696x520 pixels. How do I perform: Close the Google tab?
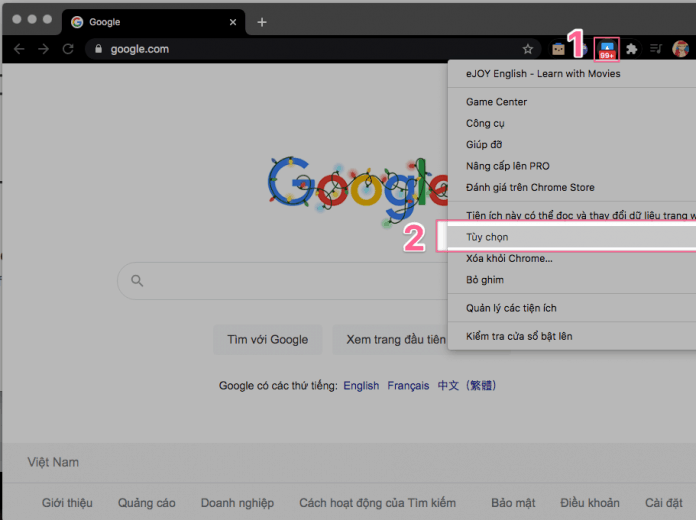coord(233,22)
